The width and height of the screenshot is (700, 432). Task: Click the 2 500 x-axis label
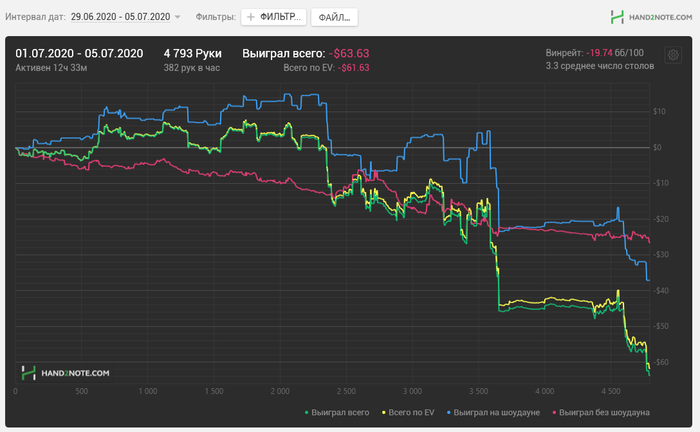pos(346,391)
